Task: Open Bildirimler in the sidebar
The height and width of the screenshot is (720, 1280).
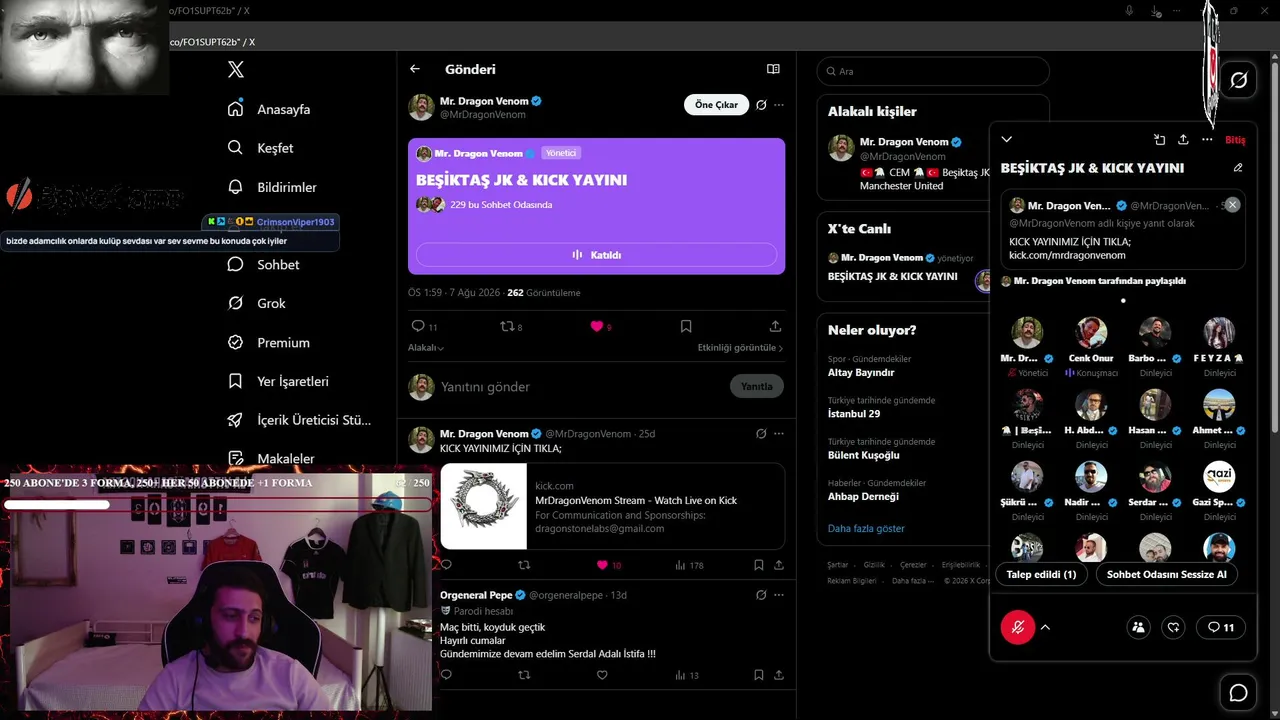Action: click(273, 187)
